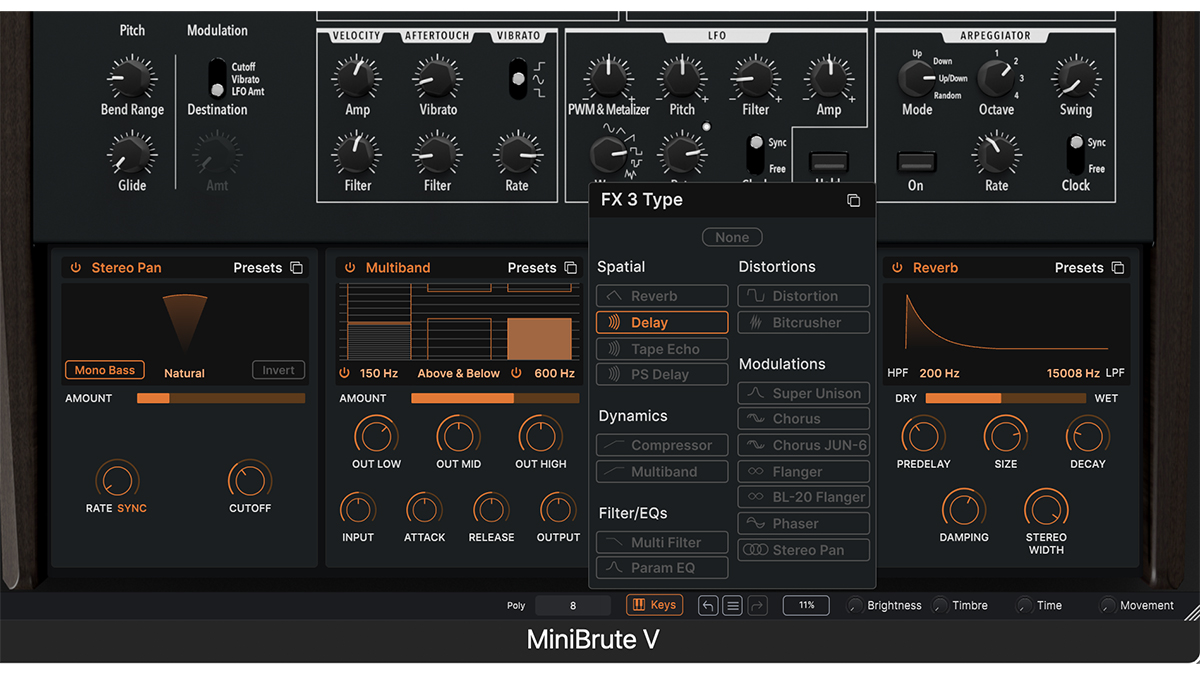Viewport: 1200px width, 675px height.
Task: Toggle the 150 Hz band power icon
Action: point(344,373)
